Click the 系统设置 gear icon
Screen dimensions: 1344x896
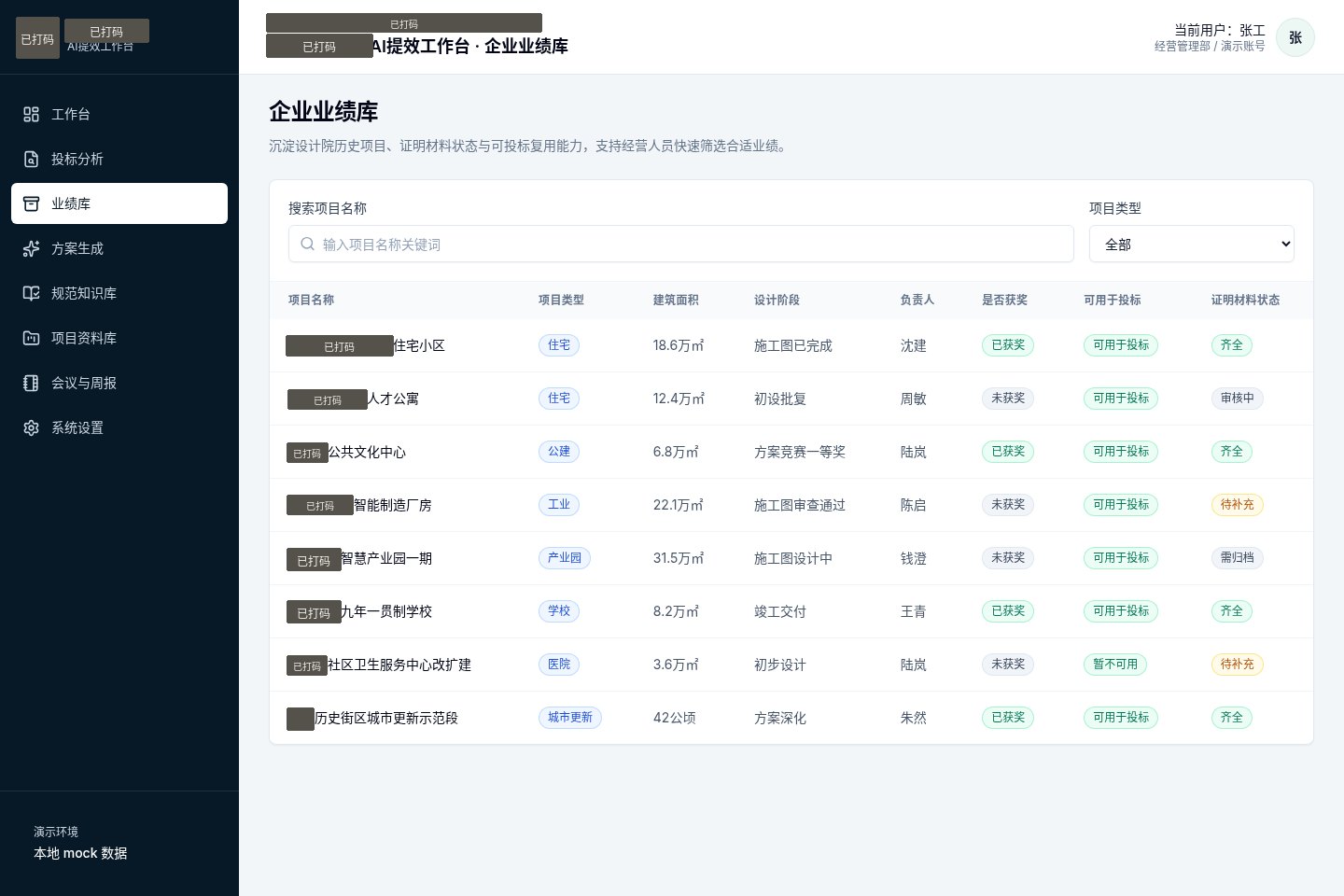[x=31, y=427]
